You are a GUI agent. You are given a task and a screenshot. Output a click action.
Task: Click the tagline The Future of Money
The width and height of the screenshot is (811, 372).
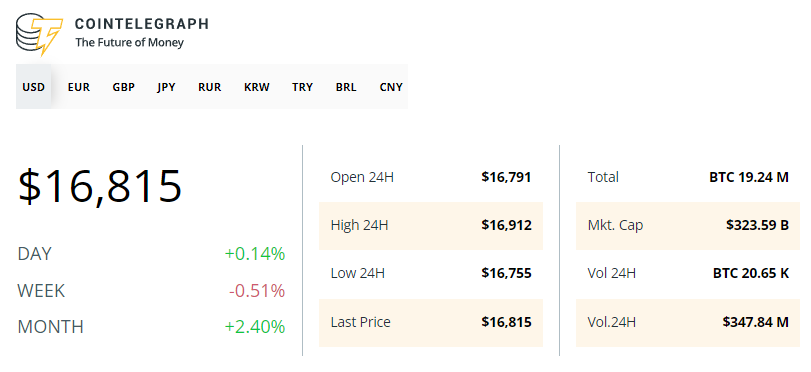129,43
